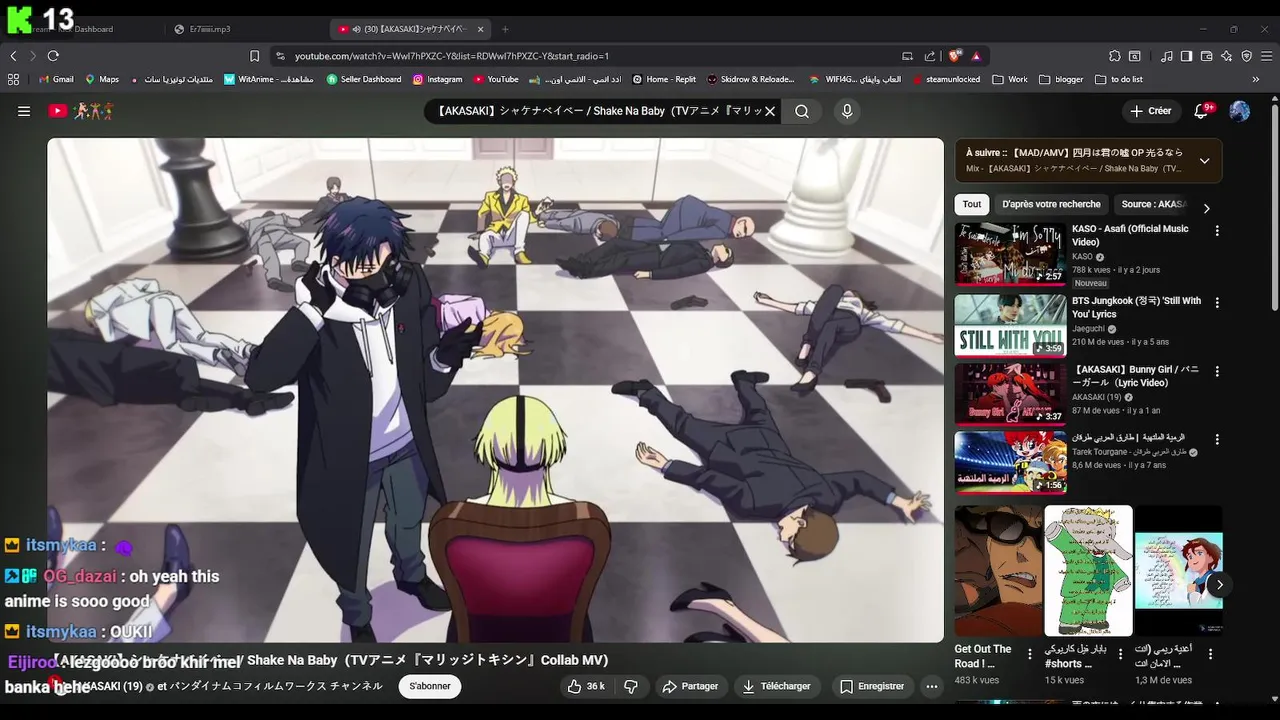The width and height of the screenshot is (1280, 720).
Task: Open BTS Jungkook Still With You title
Action: (x=1136, y=307)
